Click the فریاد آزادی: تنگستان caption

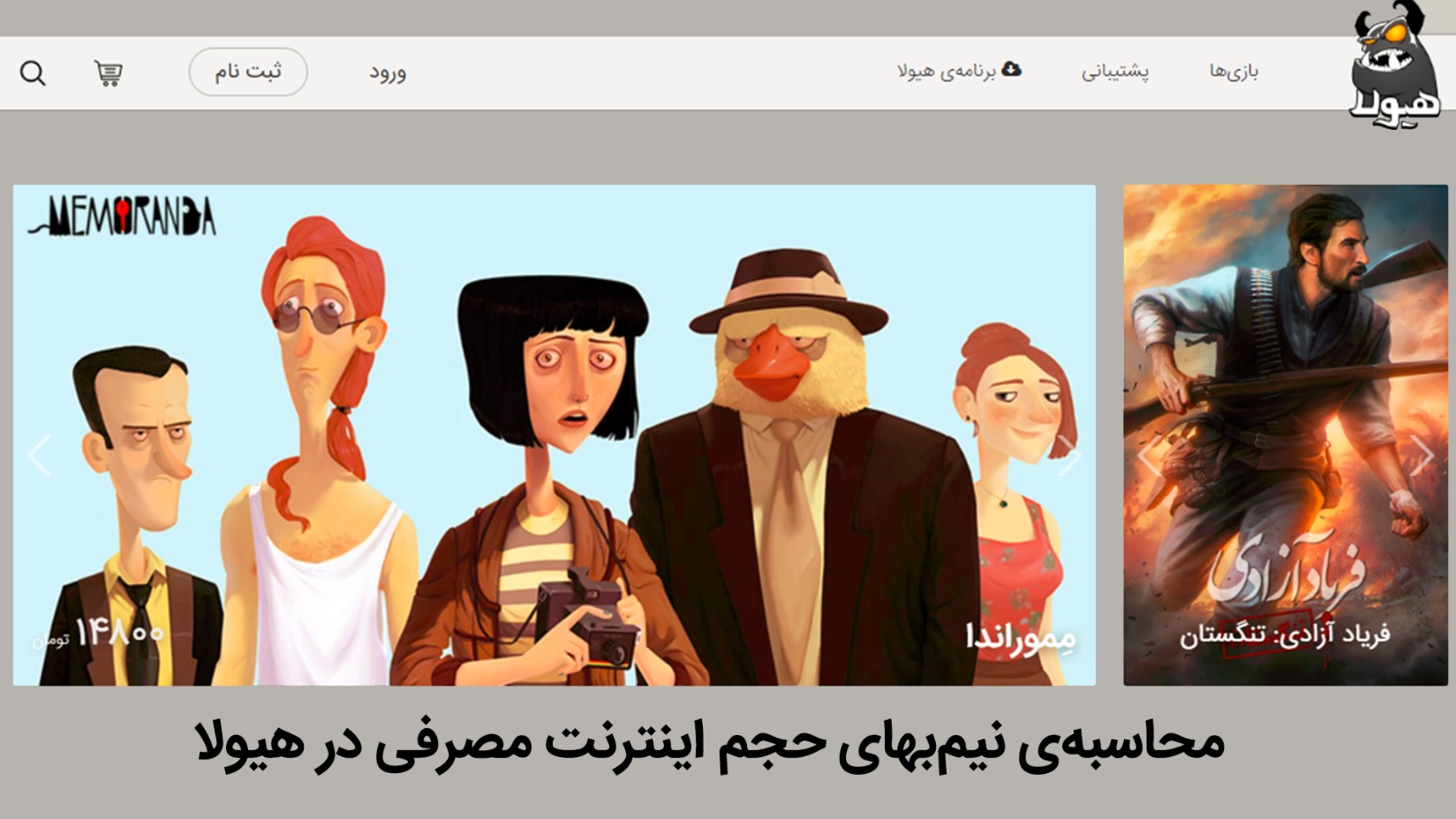coord(1285,635)
